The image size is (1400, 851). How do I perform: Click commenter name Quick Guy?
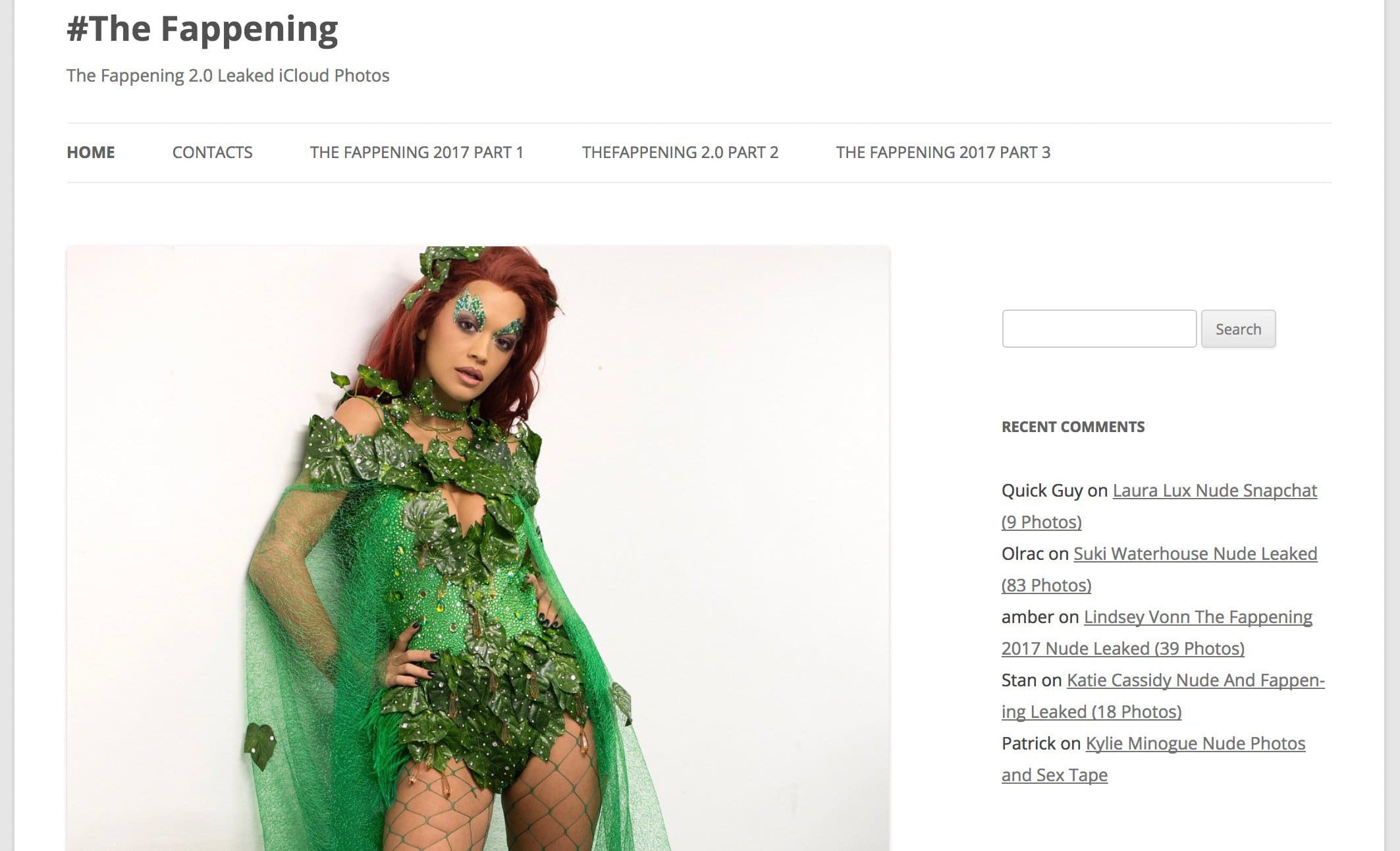[1042, 490]
